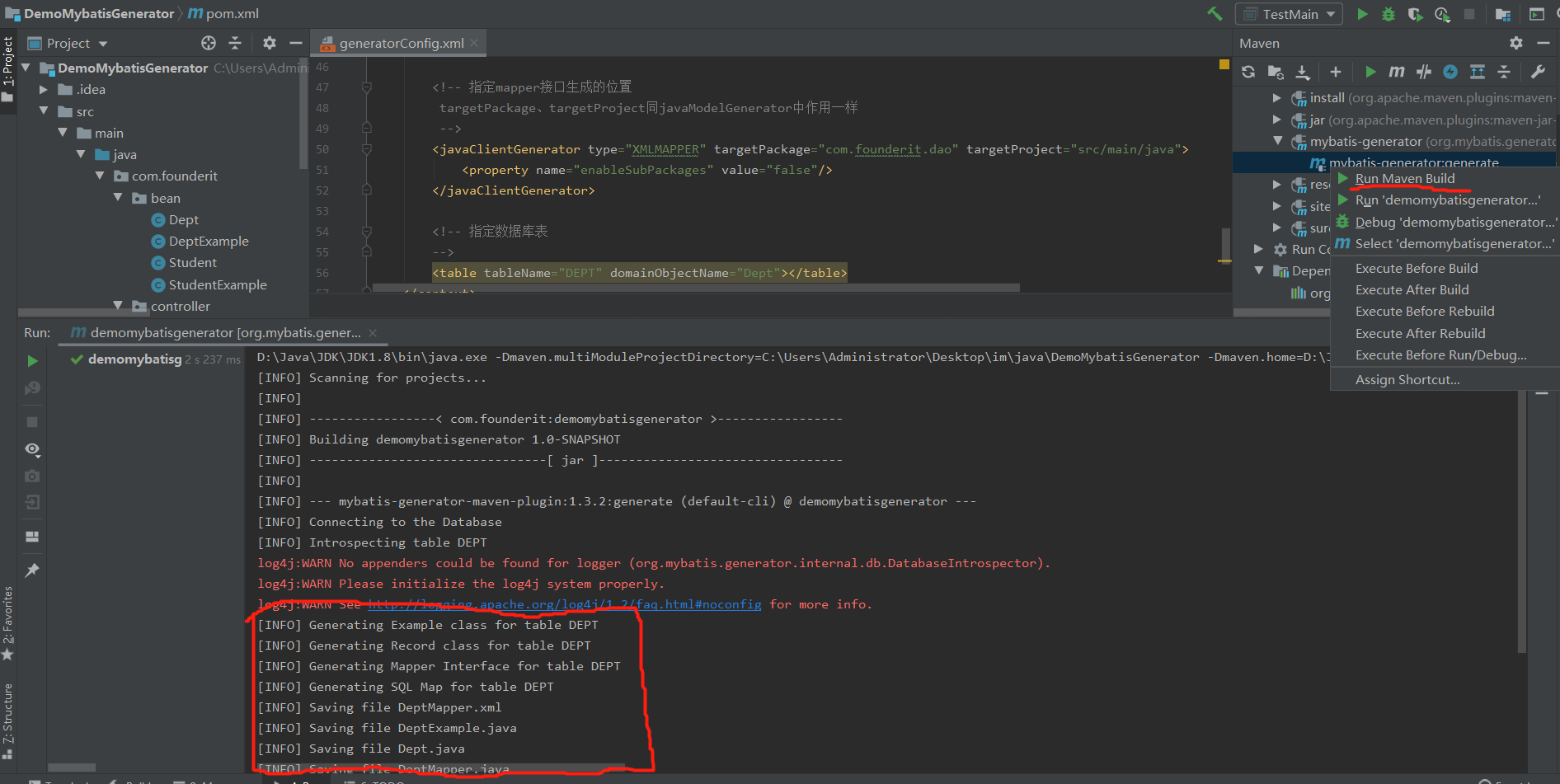Toggle Maven skip tests mode

(1424, 72)
